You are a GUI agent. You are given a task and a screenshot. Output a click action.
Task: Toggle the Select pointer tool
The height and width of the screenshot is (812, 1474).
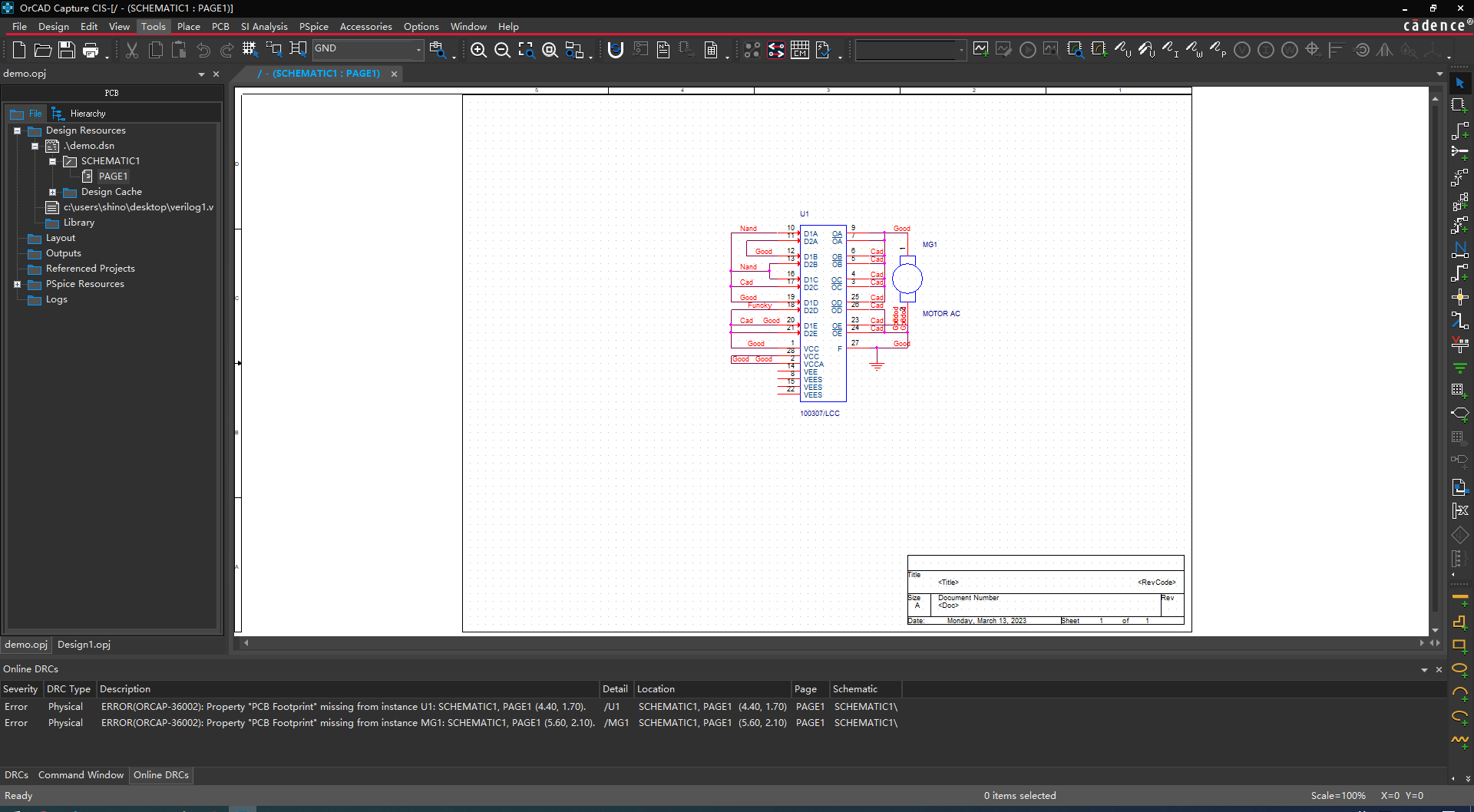[x=1459, y=83]
